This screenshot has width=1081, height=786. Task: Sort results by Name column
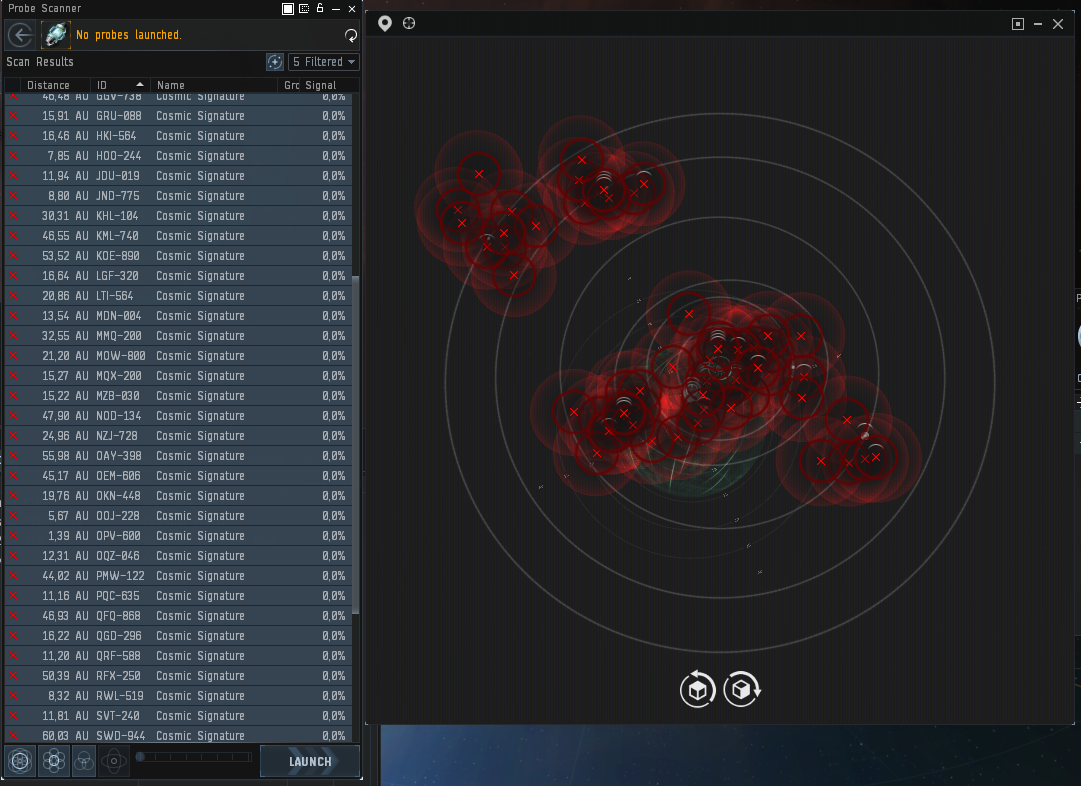click(x=213, y=85)
